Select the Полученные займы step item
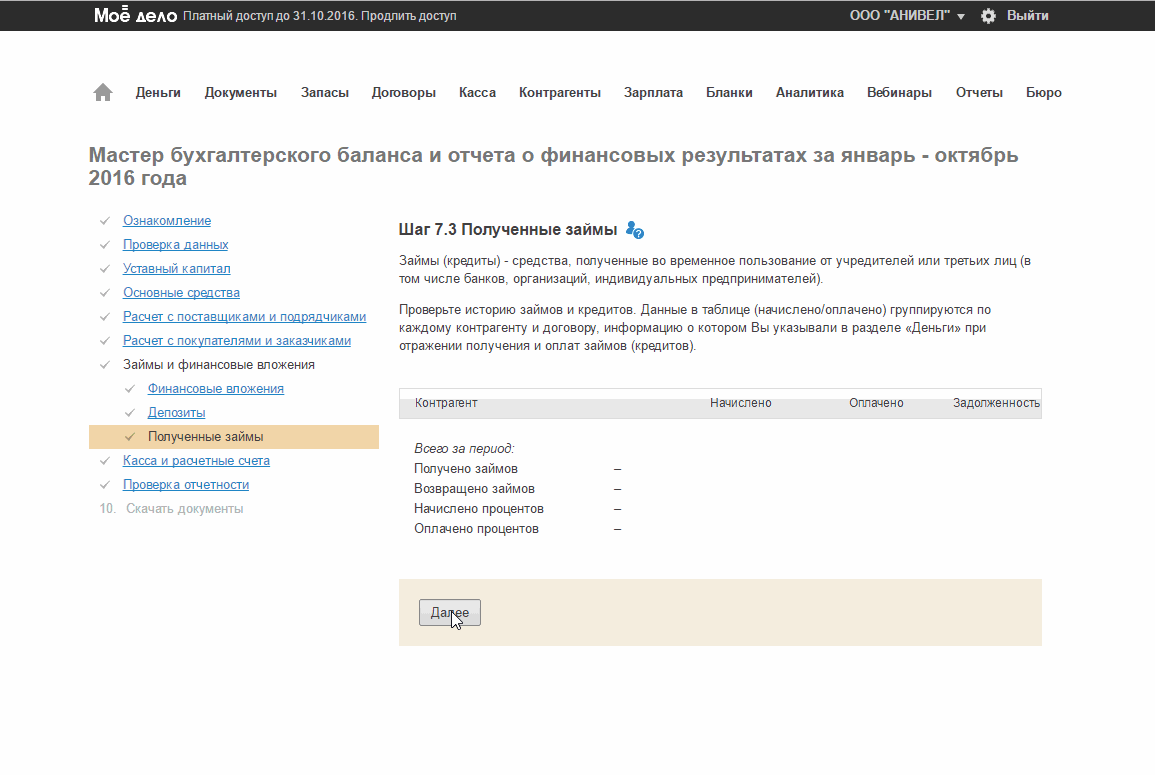Image resolution: width=1155 pixels, height=775 pixels. click(205, 437)
